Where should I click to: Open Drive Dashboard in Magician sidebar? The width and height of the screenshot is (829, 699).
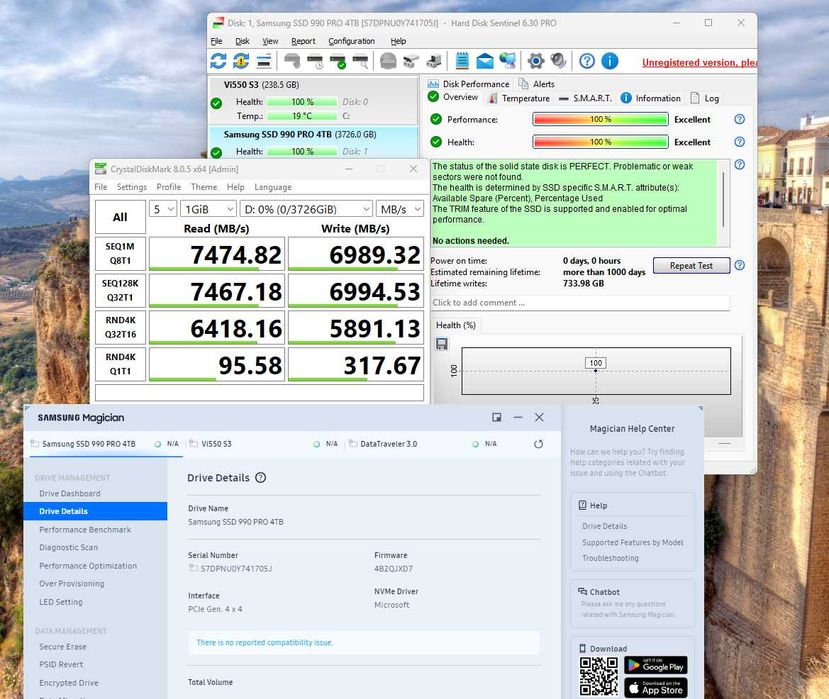point(70,493)
